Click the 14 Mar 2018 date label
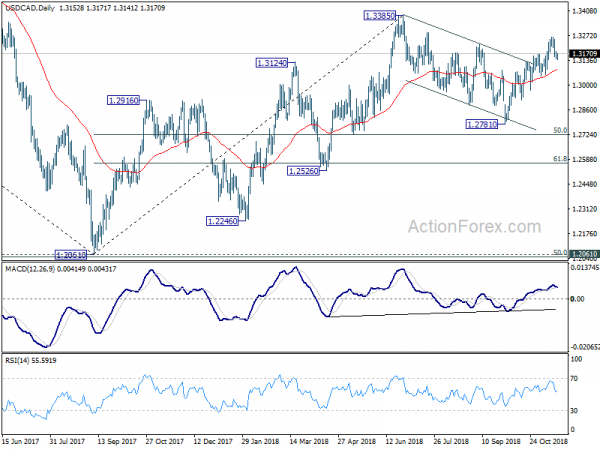 pyautogui.click(x=309, y=441)
